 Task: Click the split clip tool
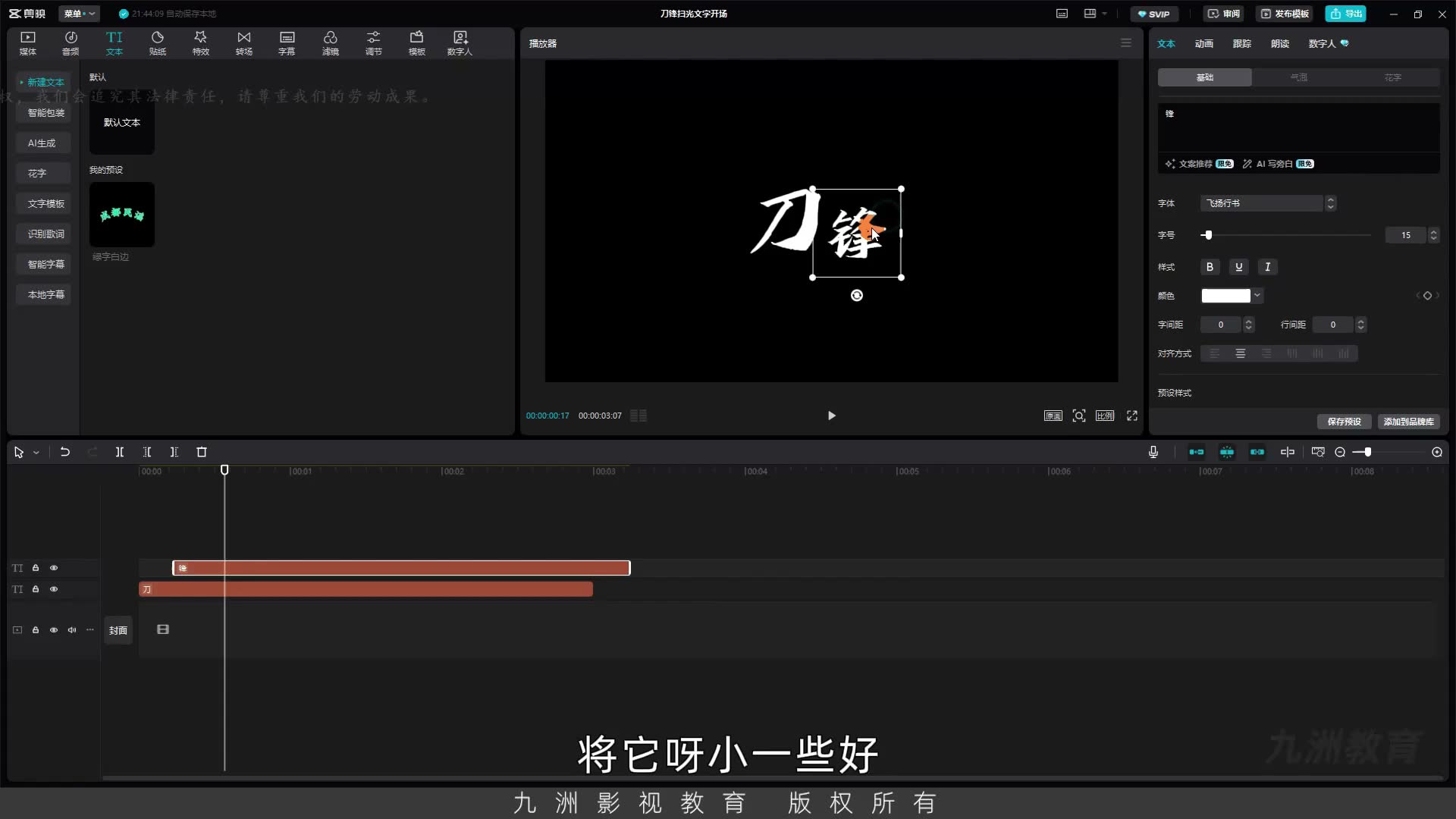[120, 452]
